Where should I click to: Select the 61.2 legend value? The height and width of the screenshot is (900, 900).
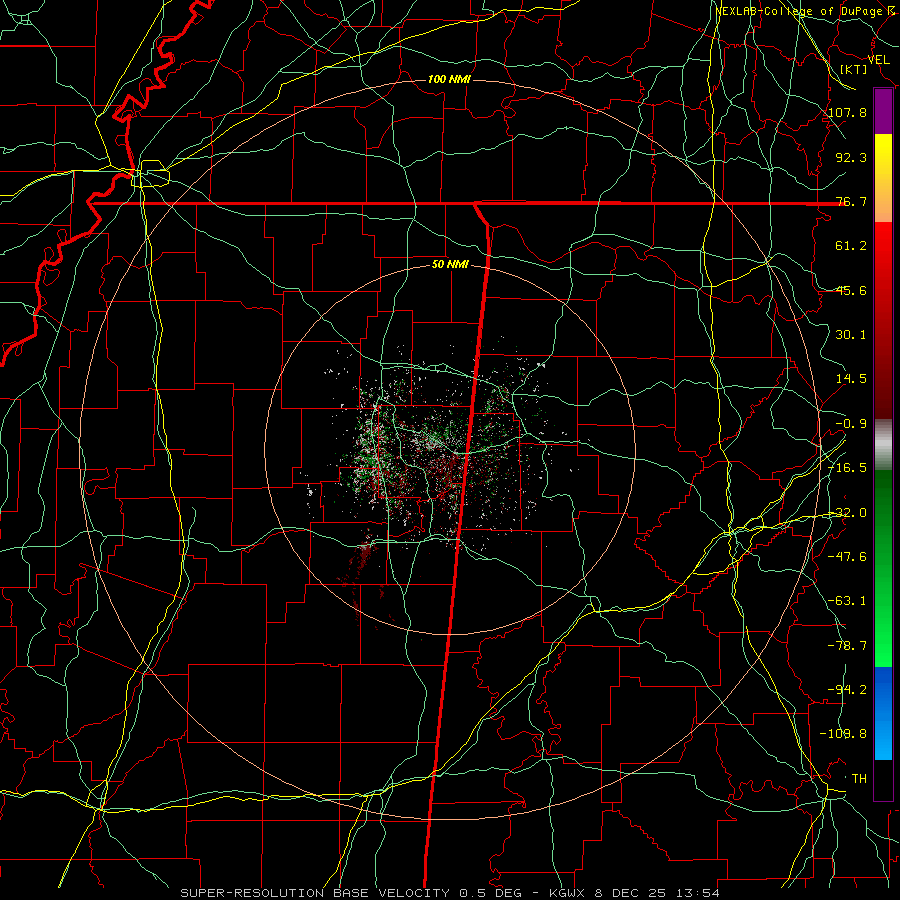[851, 246]
